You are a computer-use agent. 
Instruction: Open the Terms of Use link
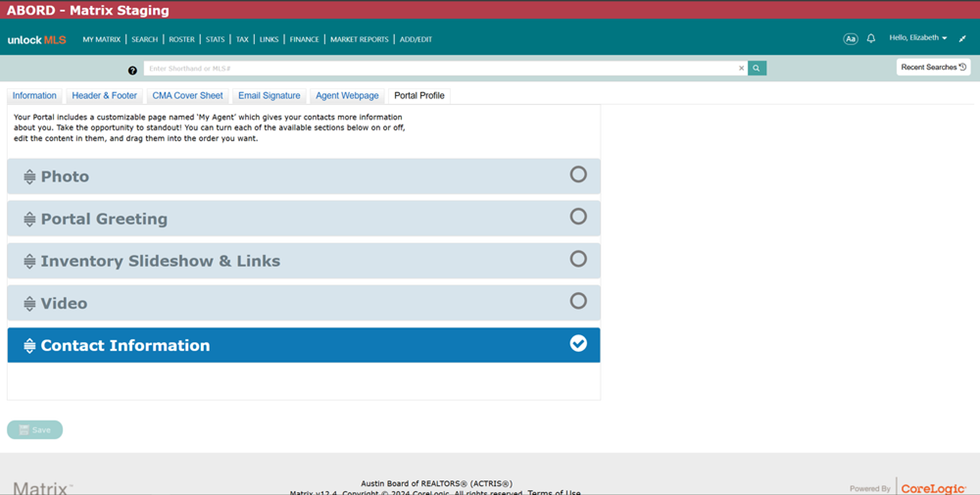click(554, 492)
